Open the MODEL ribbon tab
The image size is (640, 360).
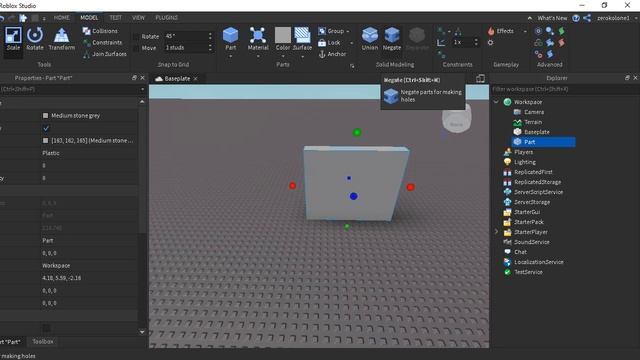point(89,18)
